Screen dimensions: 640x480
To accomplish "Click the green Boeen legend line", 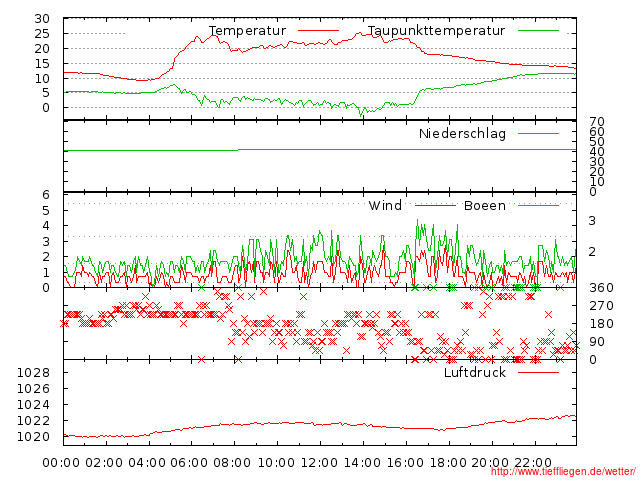I will [538, 205].
